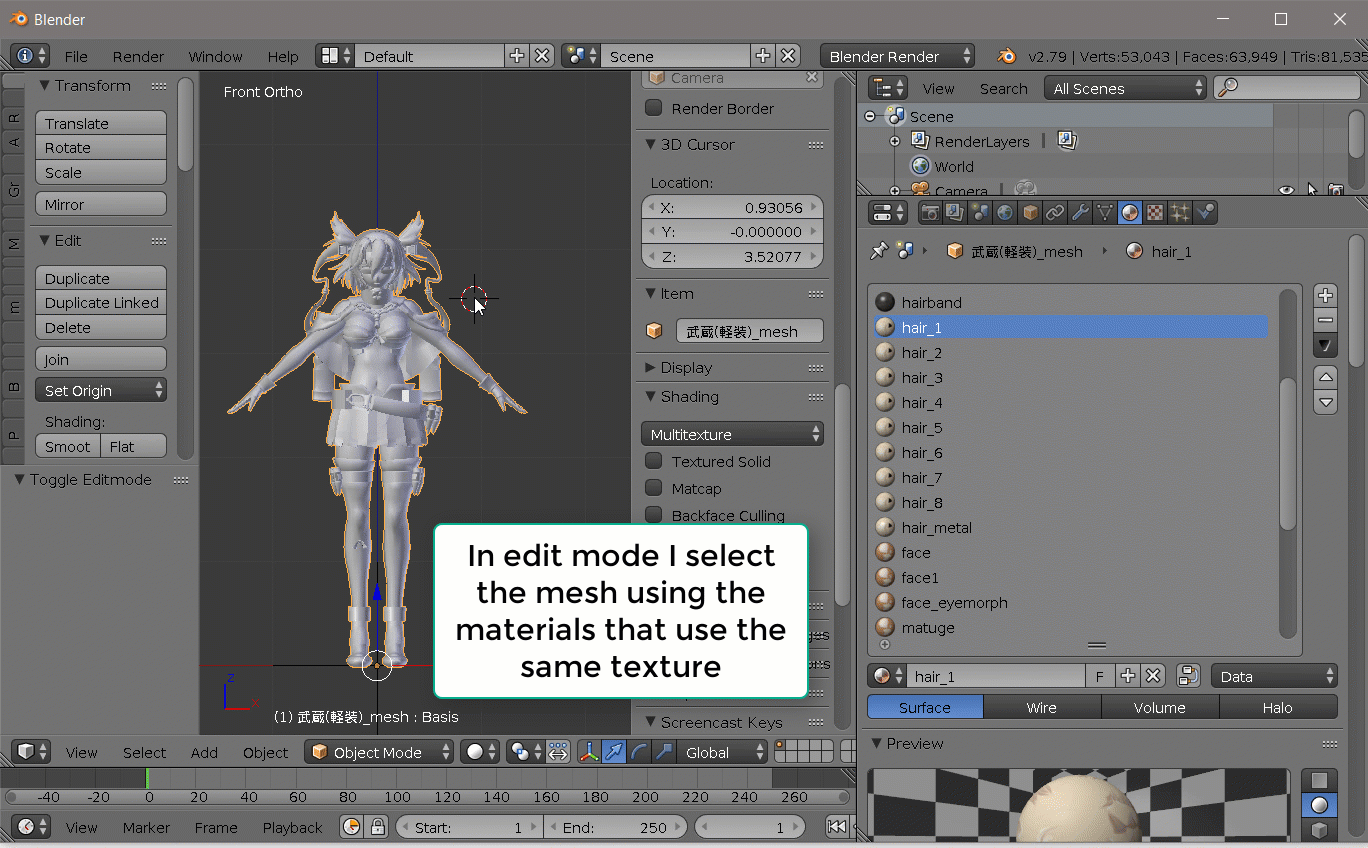
Task: Select the translate manipulator arrow icon
Action: click(614, 752)
